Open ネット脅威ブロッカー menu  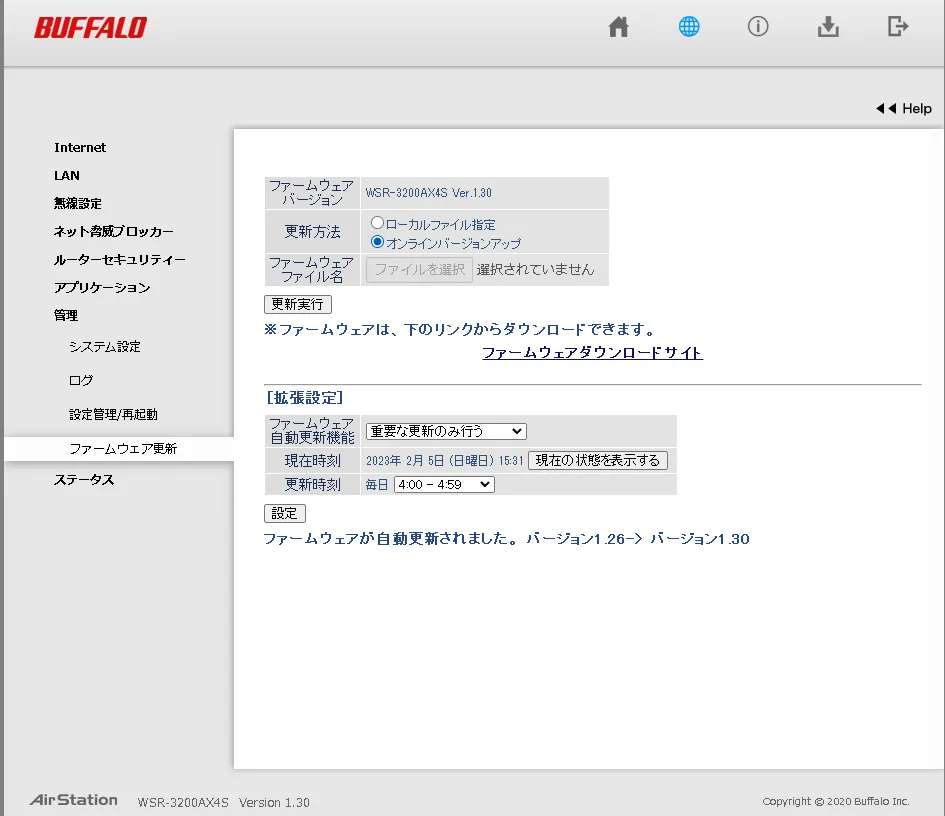pos(113,231)
